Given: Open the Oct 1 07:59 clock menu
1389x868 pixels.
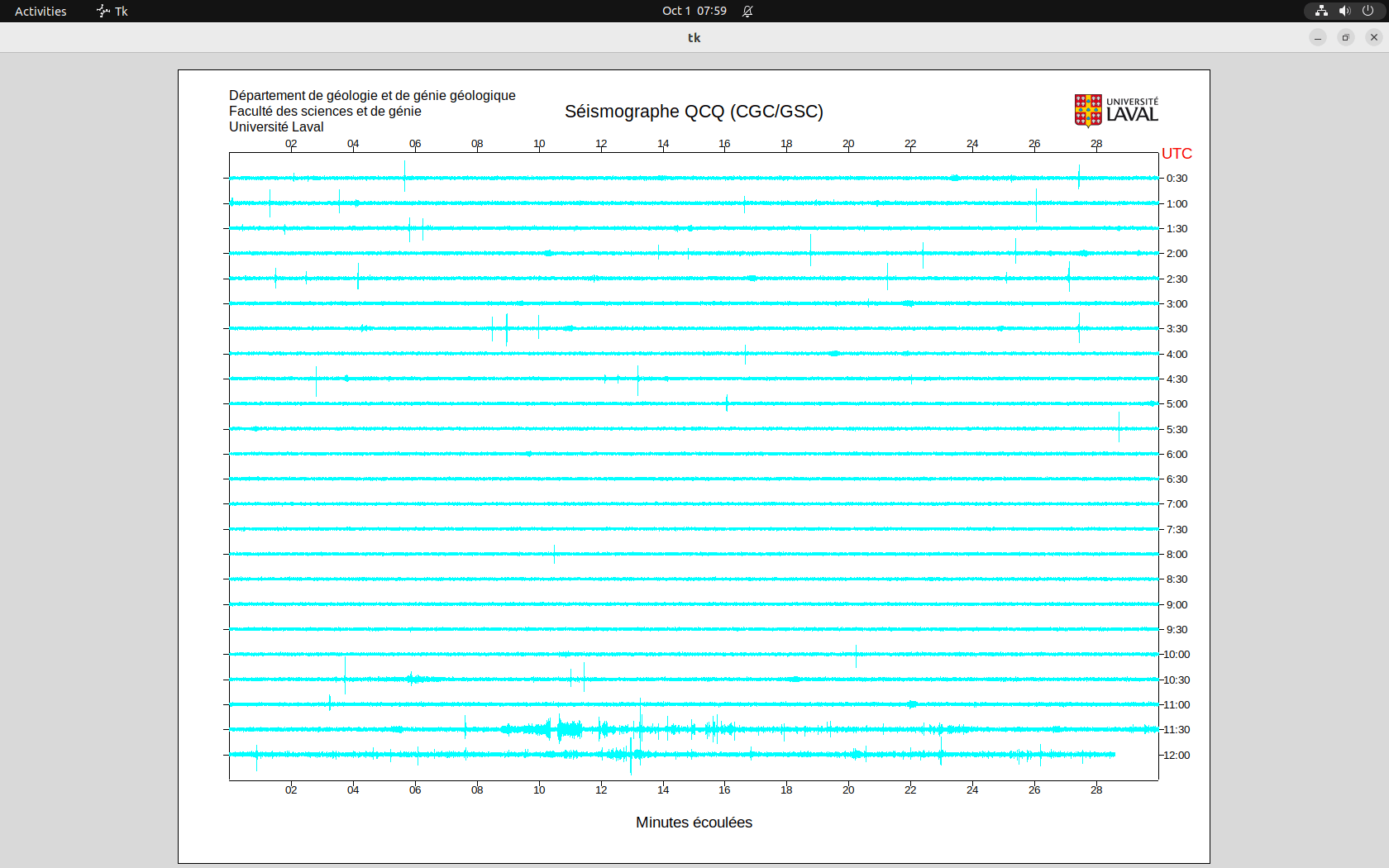Looking at the screenshot, I should click(694, 11).
